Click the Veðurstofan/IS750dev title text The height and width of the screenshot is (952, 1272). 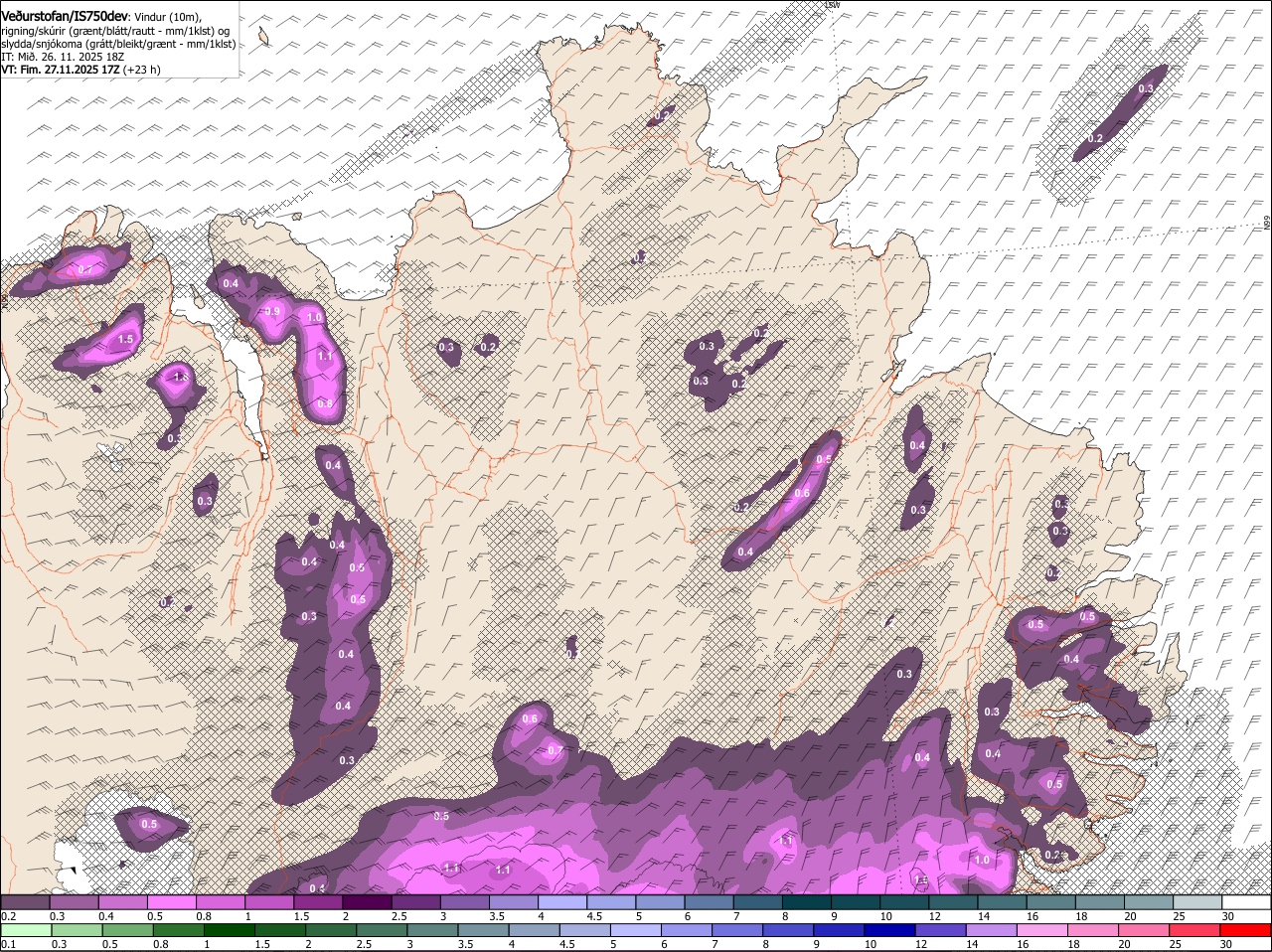[x=64, y=16]
